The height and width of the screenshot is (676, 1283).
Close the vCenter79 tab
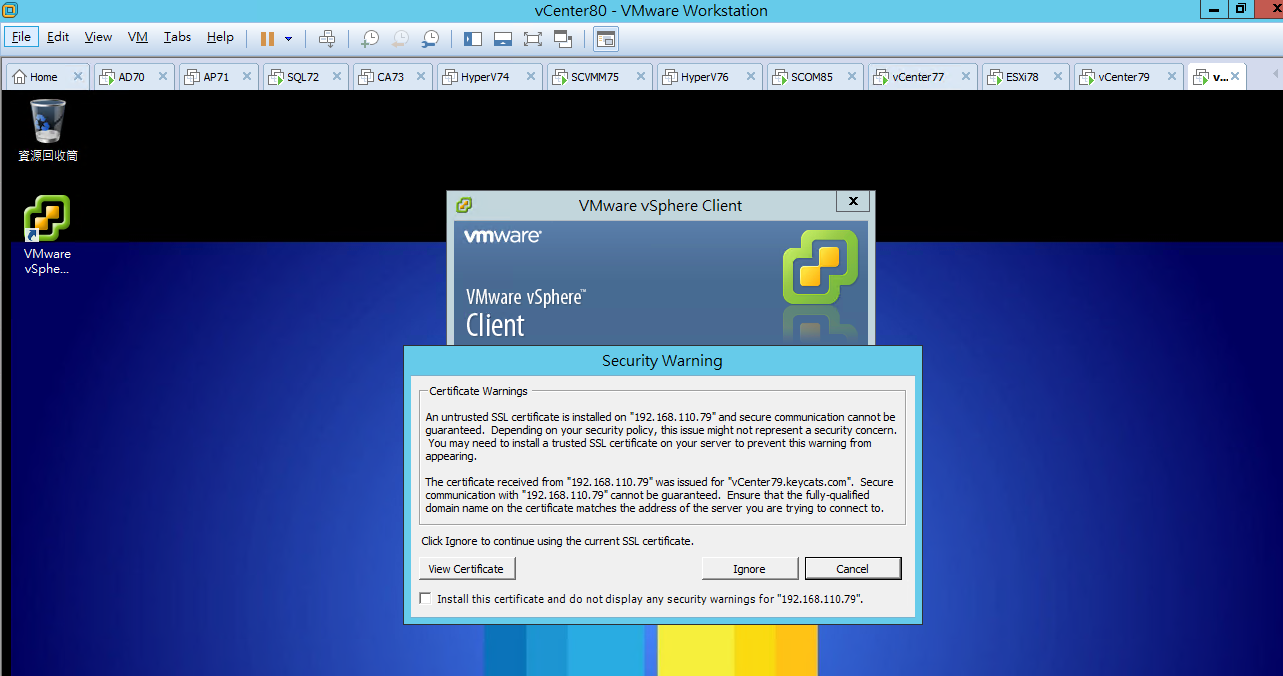tap(1171, 76)
